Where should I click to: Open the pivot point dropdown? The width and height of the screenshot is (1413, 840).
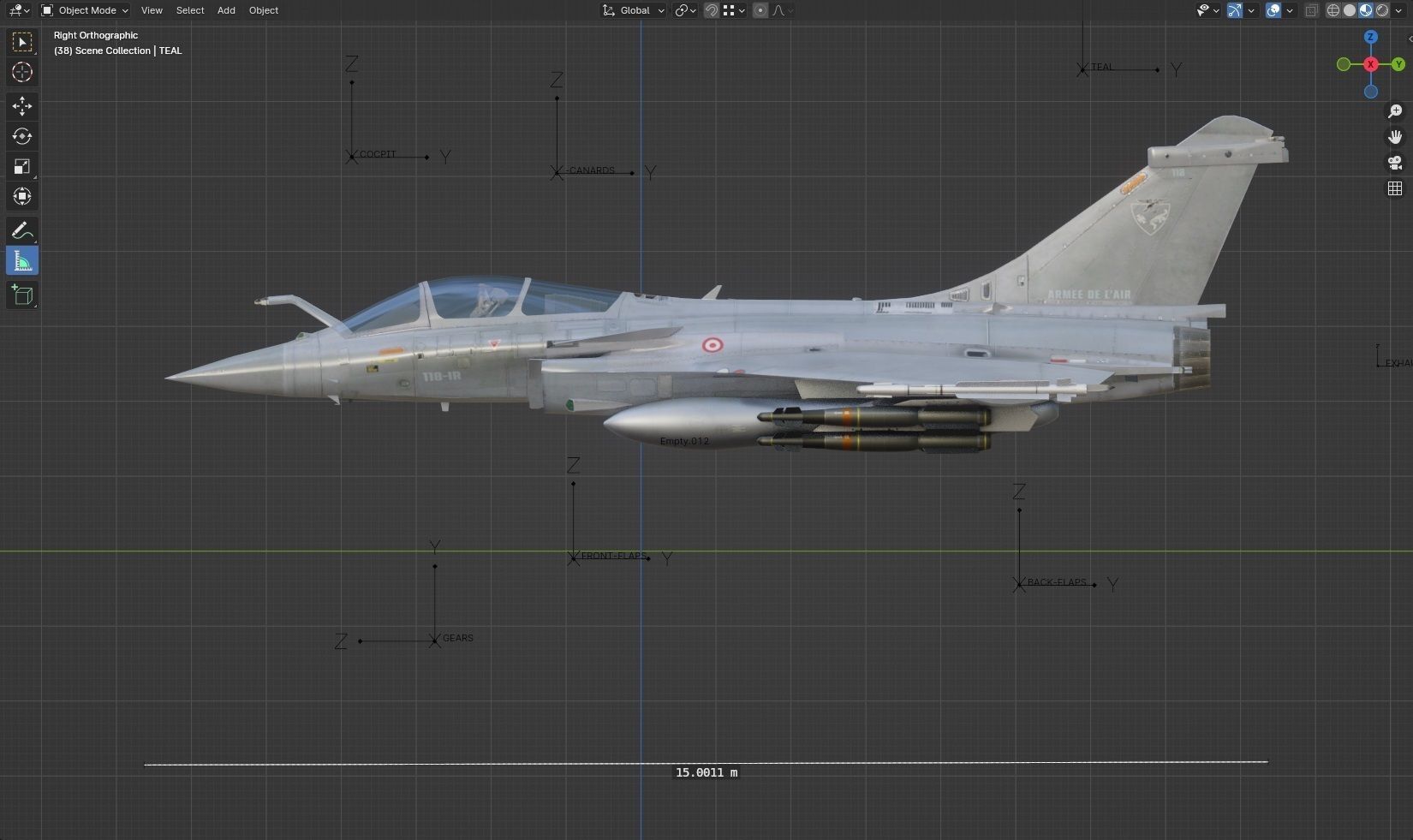coord(686,10)
